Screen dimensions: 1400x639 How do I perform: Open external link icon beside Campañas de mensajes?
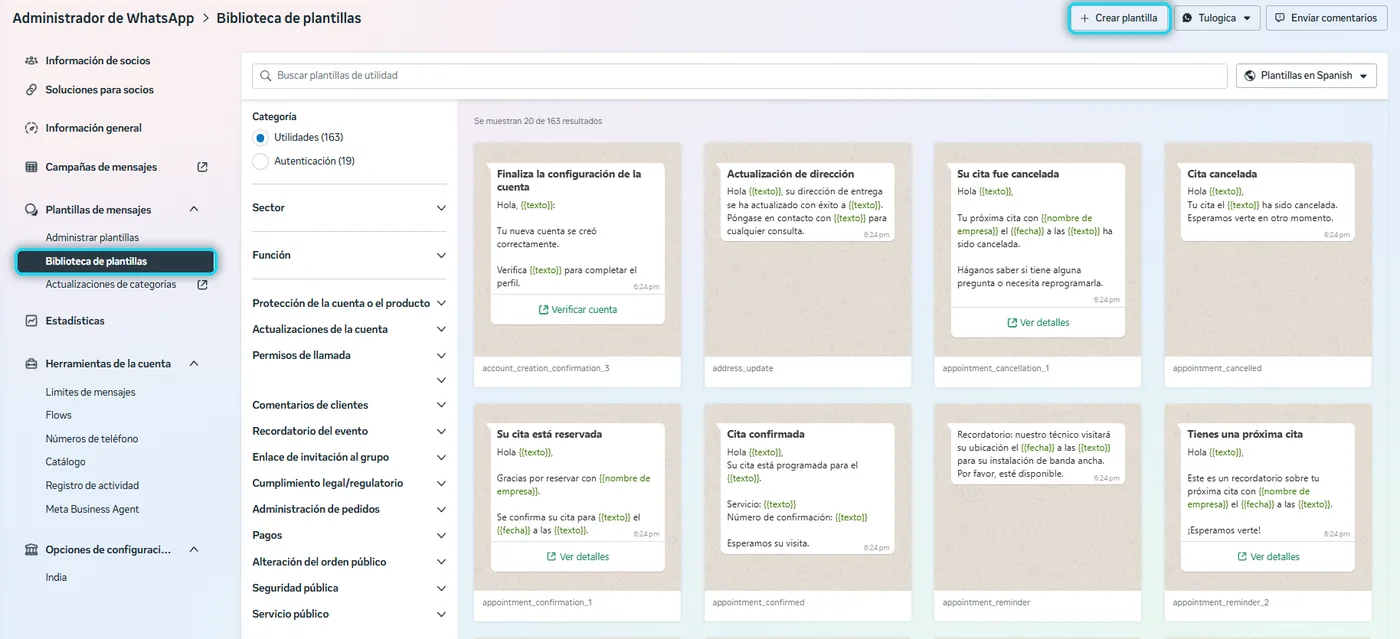202,167
